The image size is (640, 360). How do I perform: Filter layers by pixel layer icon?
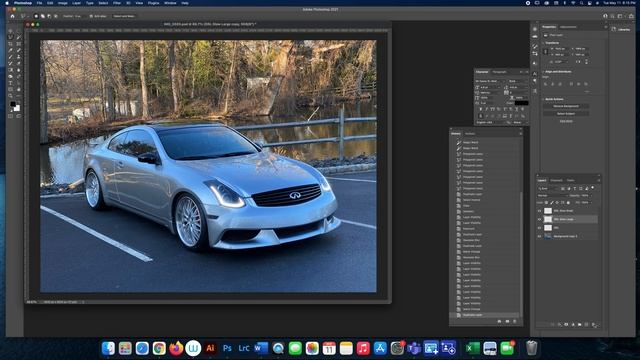(x=563, y=189)
